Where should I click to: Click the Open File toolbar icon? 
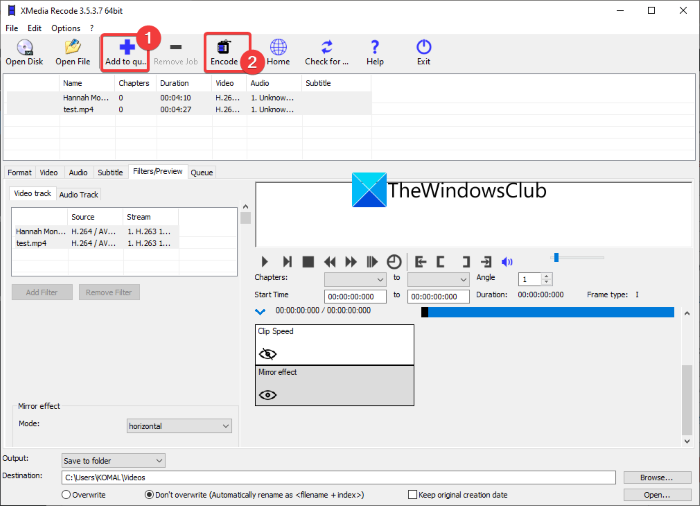pos(73,52)
